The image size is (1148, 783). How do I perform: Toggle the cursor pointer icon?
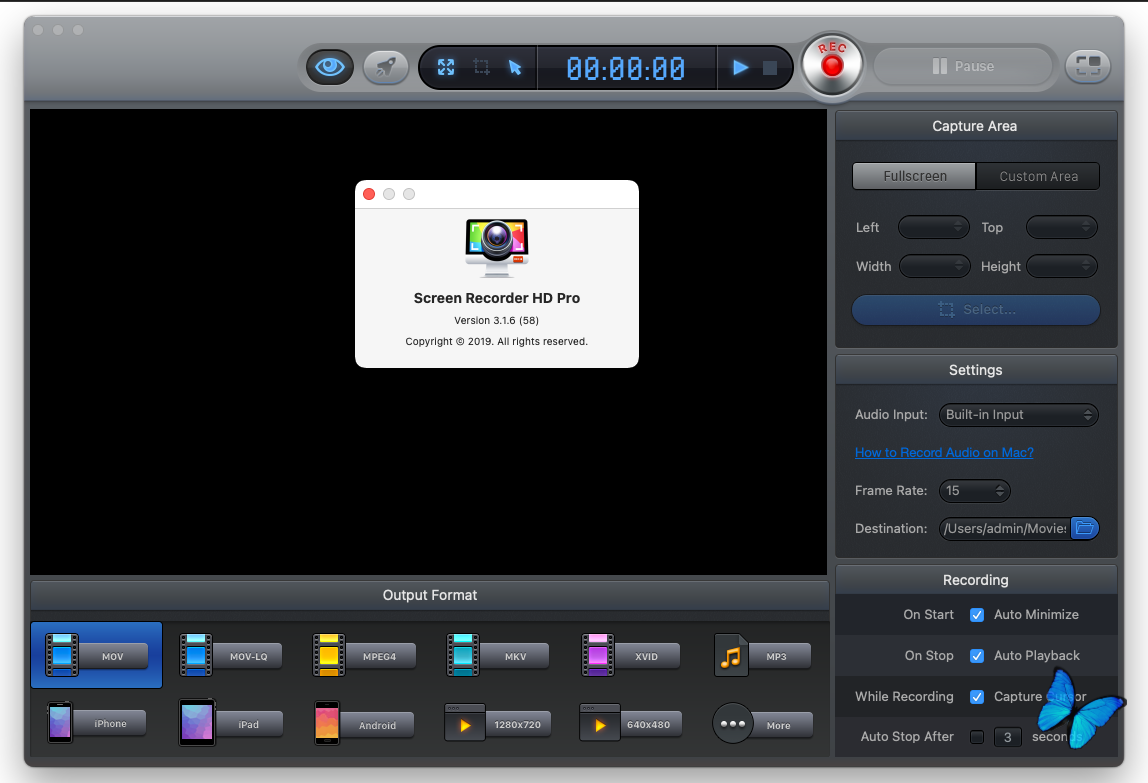click(x=515, y=67)
